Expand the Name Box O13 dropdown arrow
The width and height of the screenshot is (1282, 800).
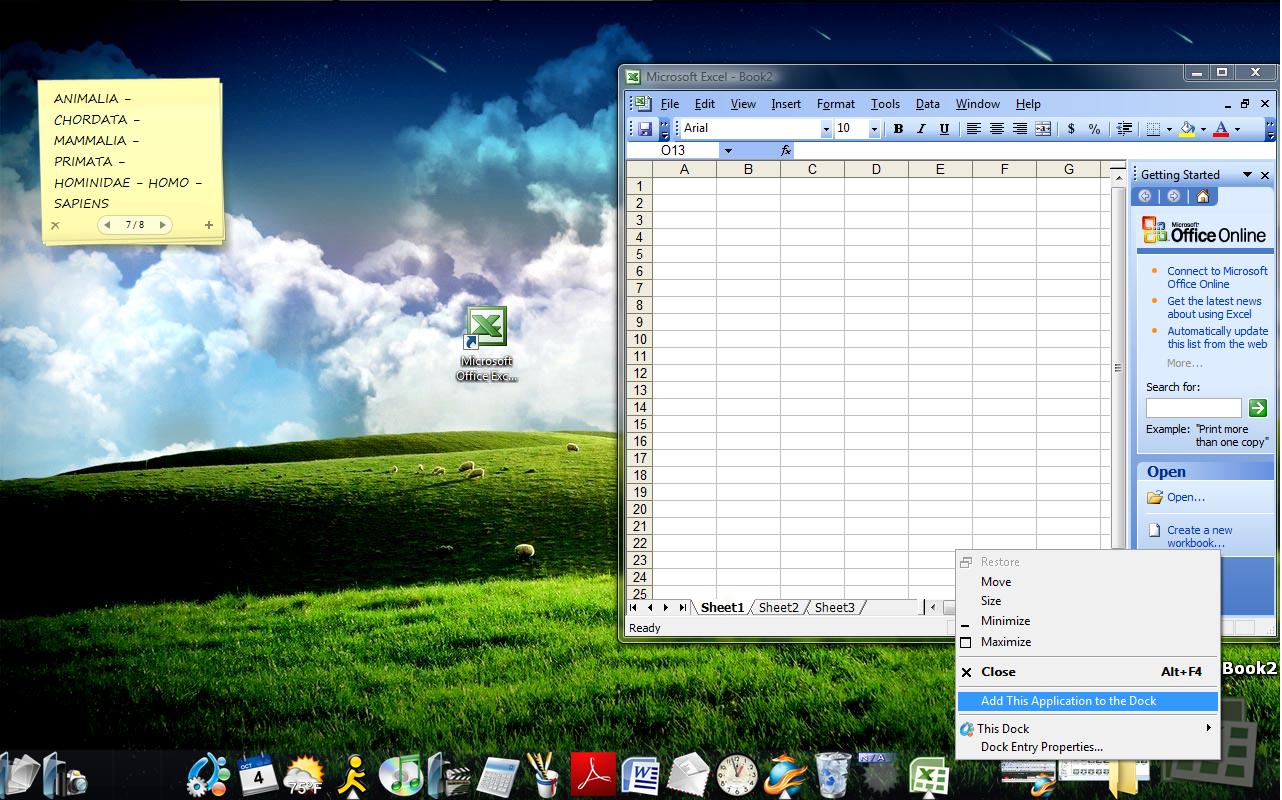click(728, 150)
